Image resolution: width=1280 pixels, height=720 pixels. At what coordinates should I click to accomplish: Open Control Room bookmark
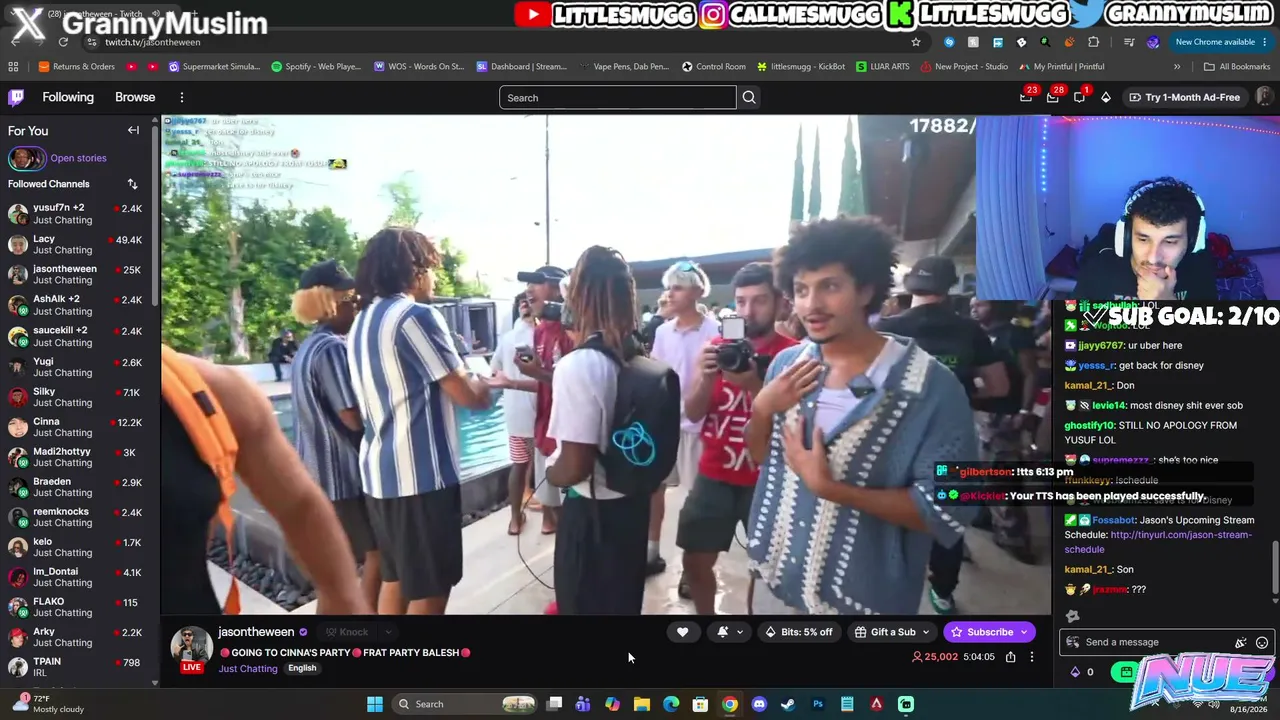(x=714, y=67)
